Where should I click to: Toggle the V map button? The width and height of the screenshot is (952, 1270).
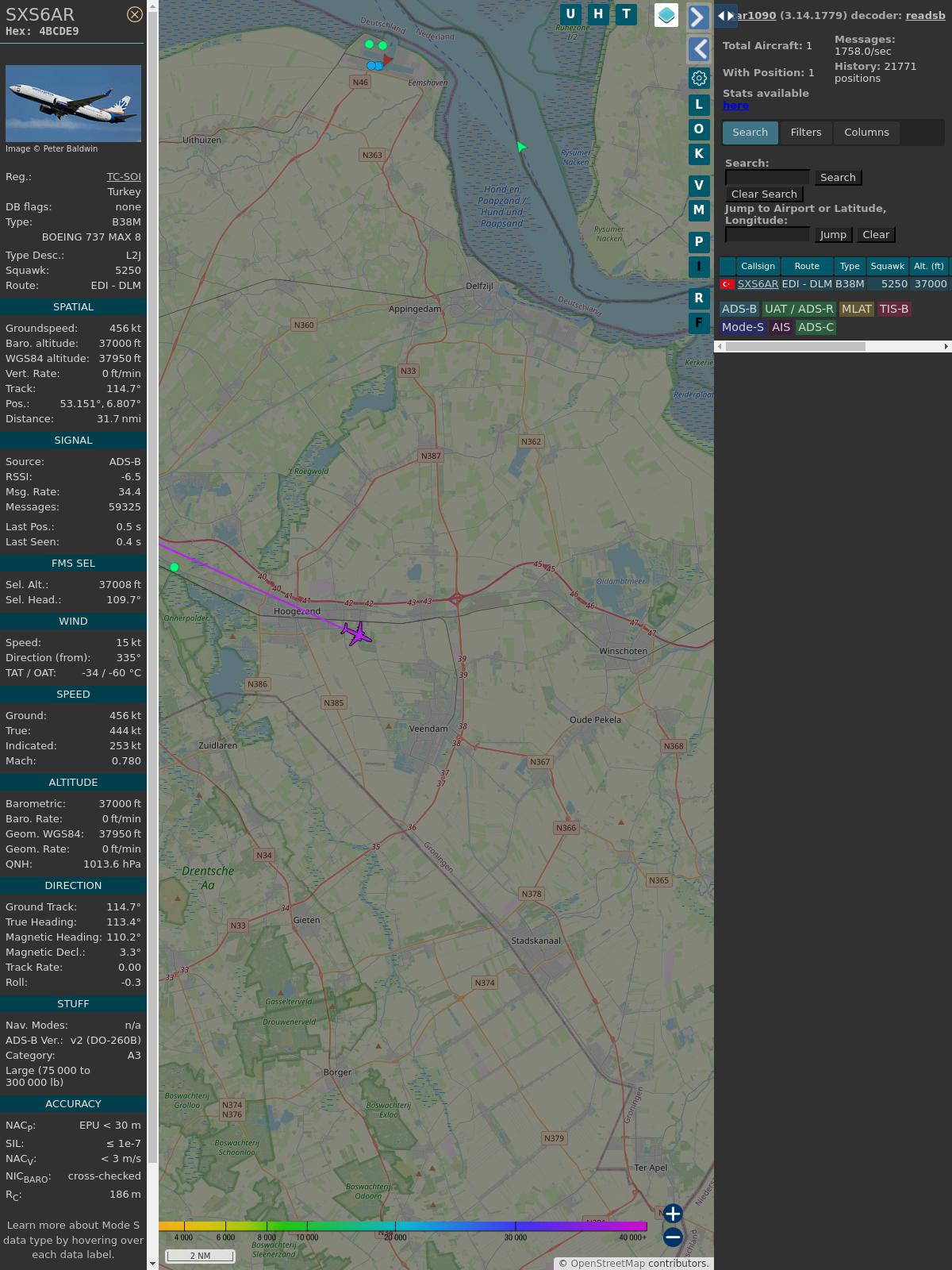tap(699, 186)
